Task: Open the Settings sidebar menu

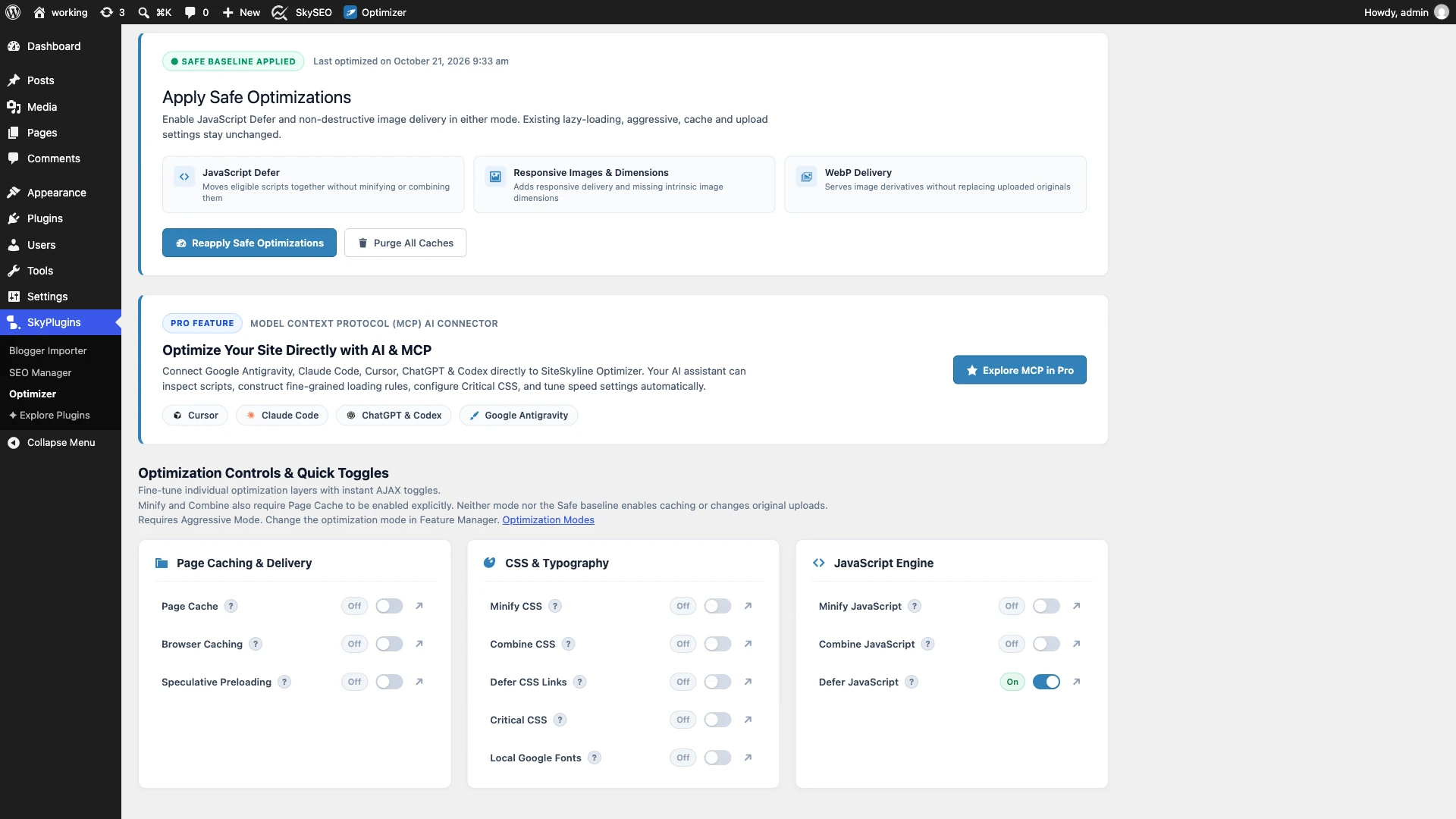Action: [61, 297]
